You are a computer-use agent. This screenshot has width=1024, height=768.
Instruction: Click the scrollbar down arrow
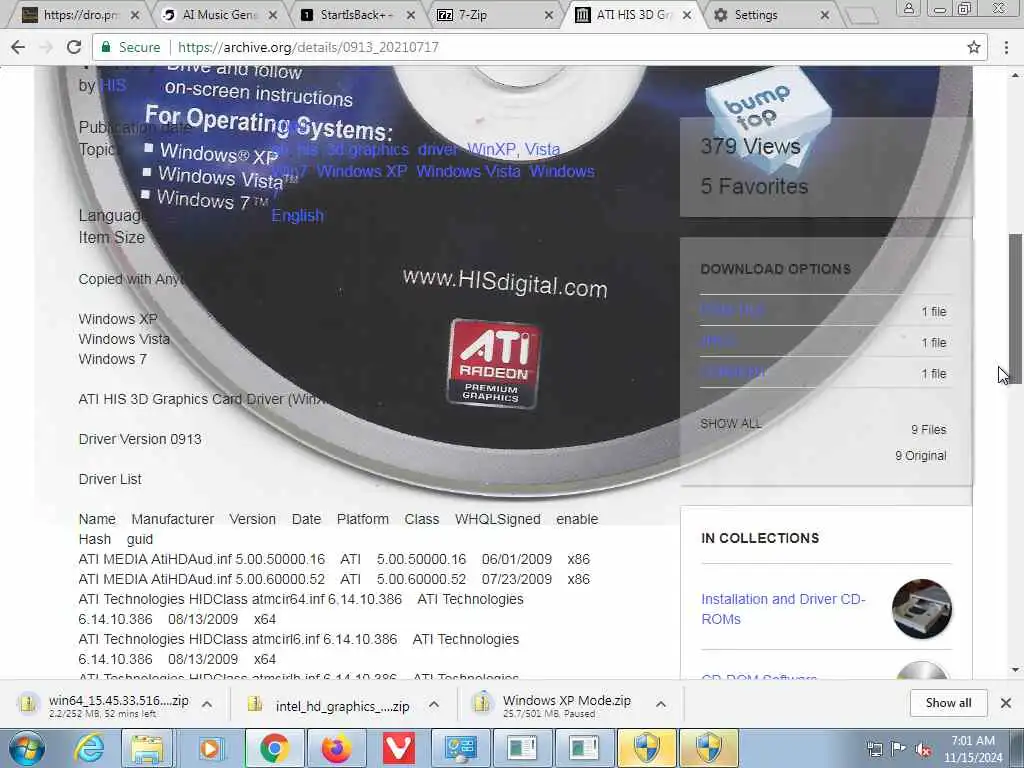pos(1016,669)
